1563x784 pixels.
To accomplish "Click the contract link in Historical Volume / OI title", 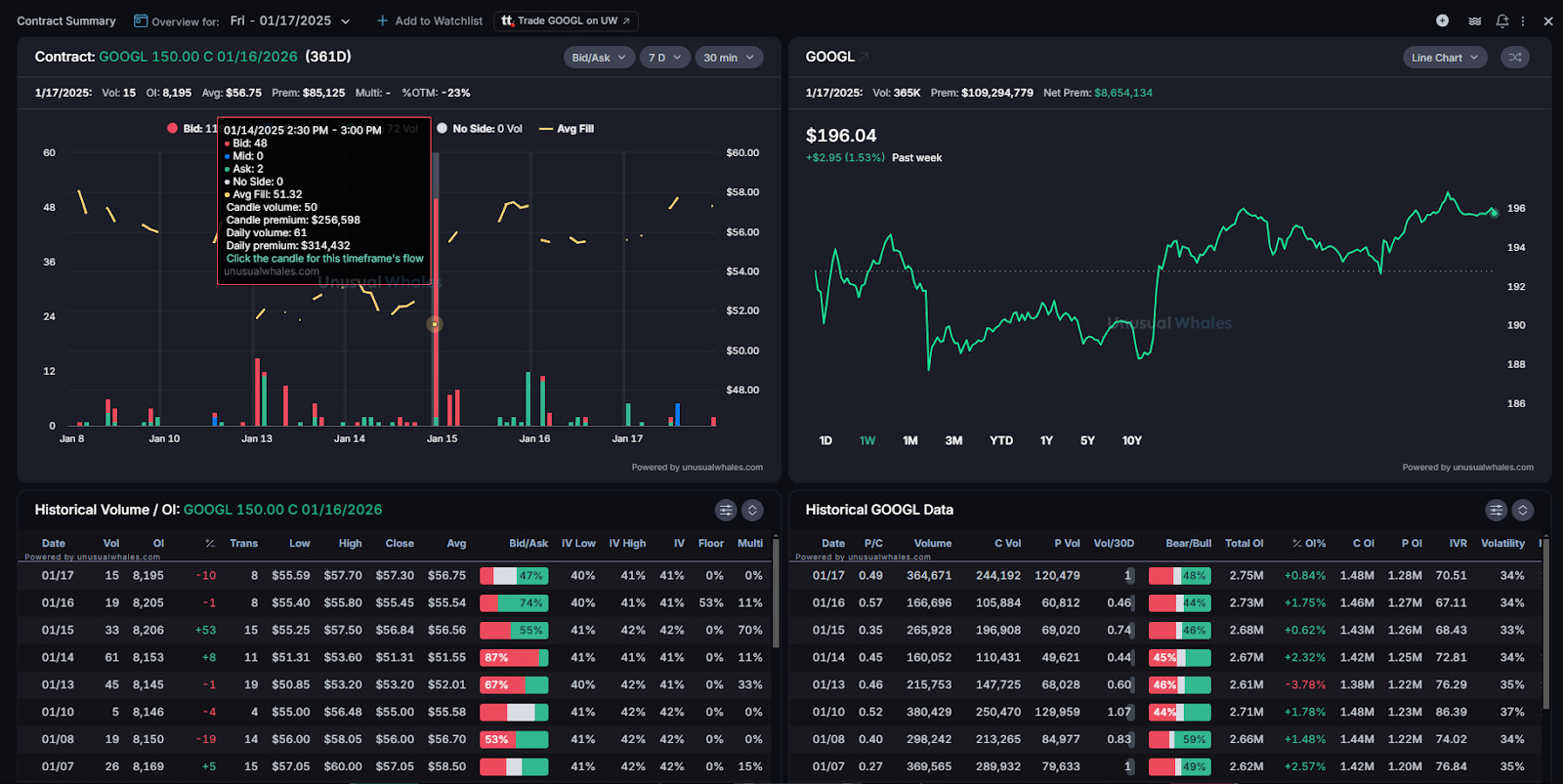I will [283, 510].
